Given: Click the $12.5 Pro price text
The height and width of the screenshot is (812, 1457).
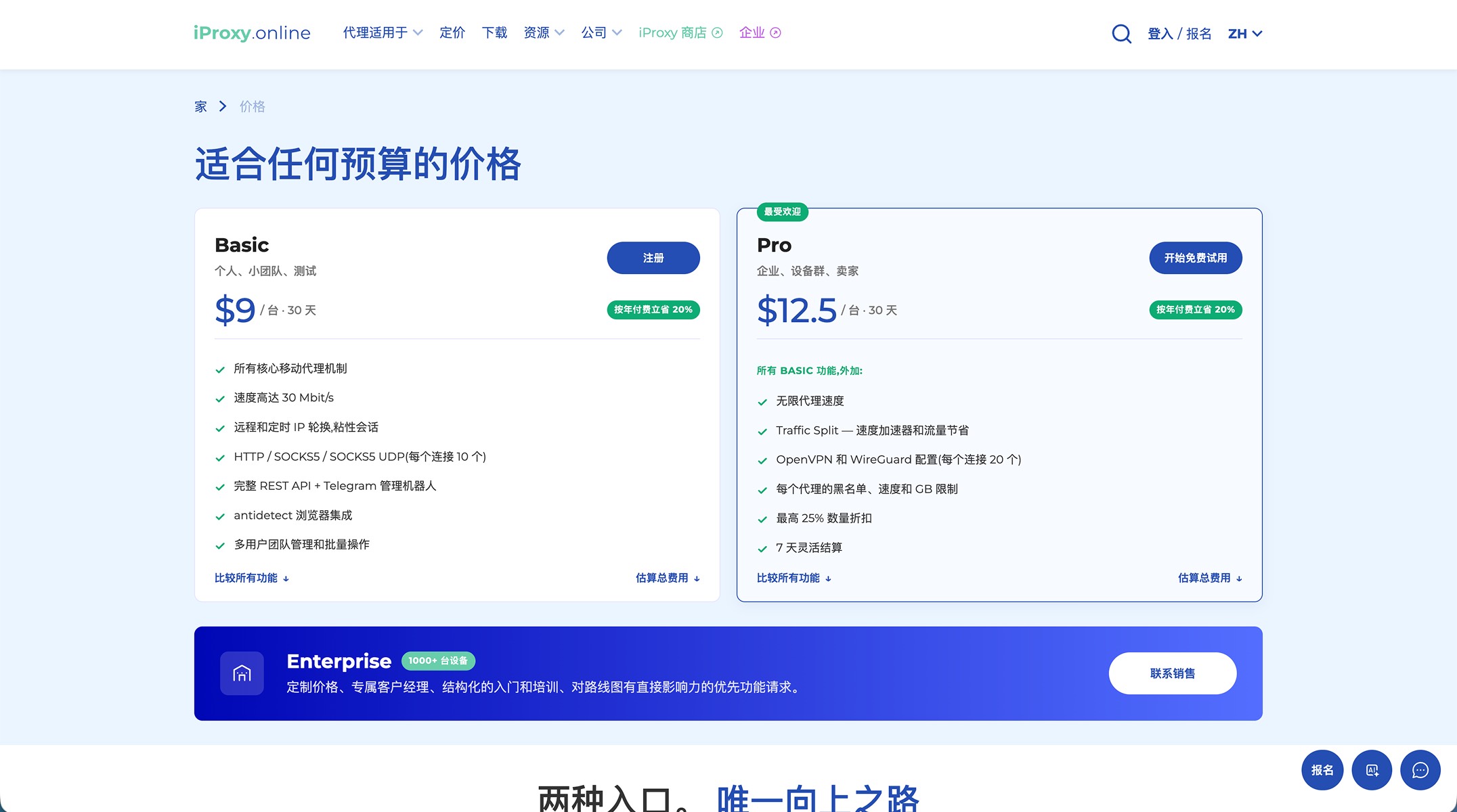Looking at the screenshot, I should pos(797,310).
